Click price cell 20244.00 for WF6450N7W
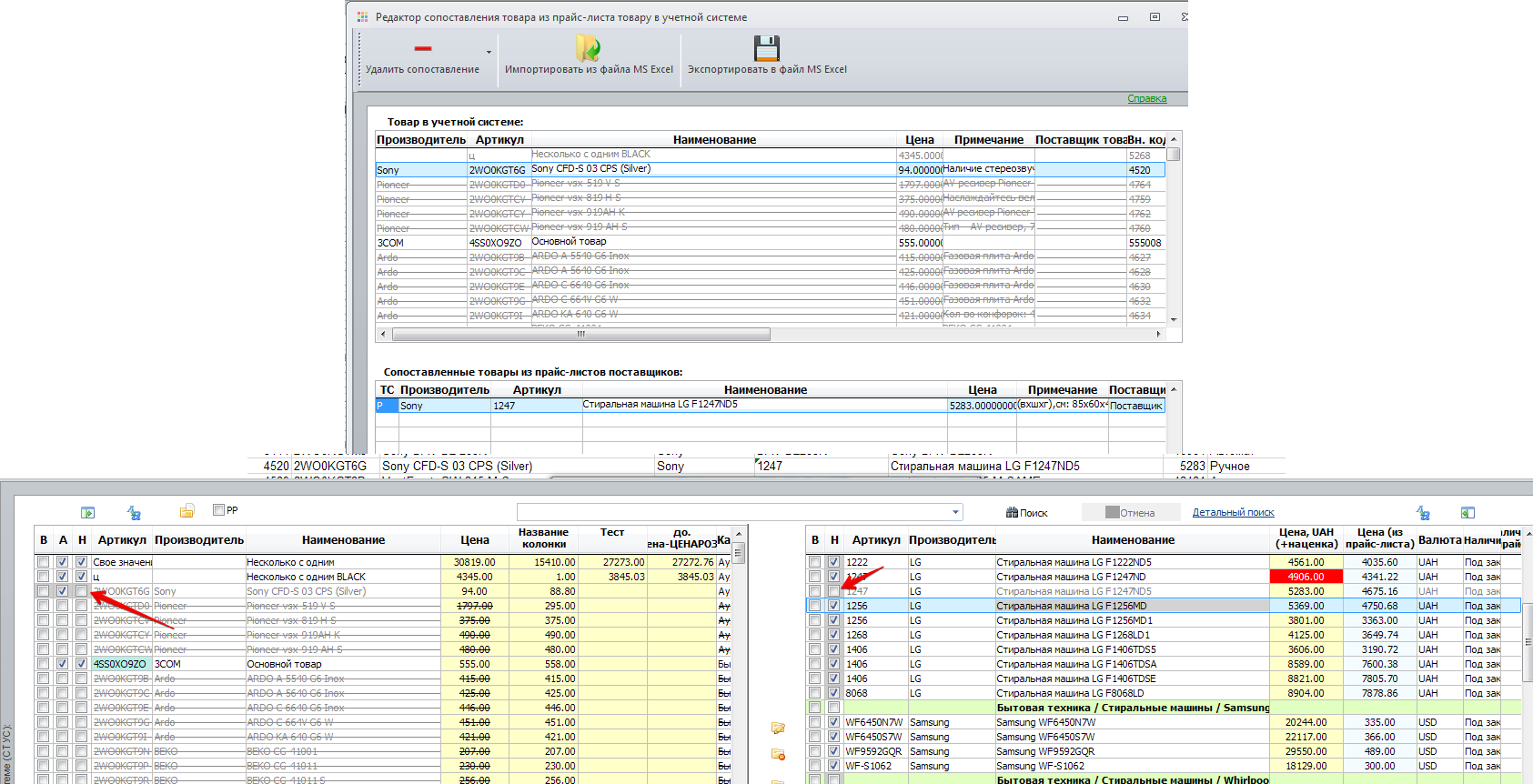Image resolution: width=1533 pixels, height=784 pixels. 1306,722
